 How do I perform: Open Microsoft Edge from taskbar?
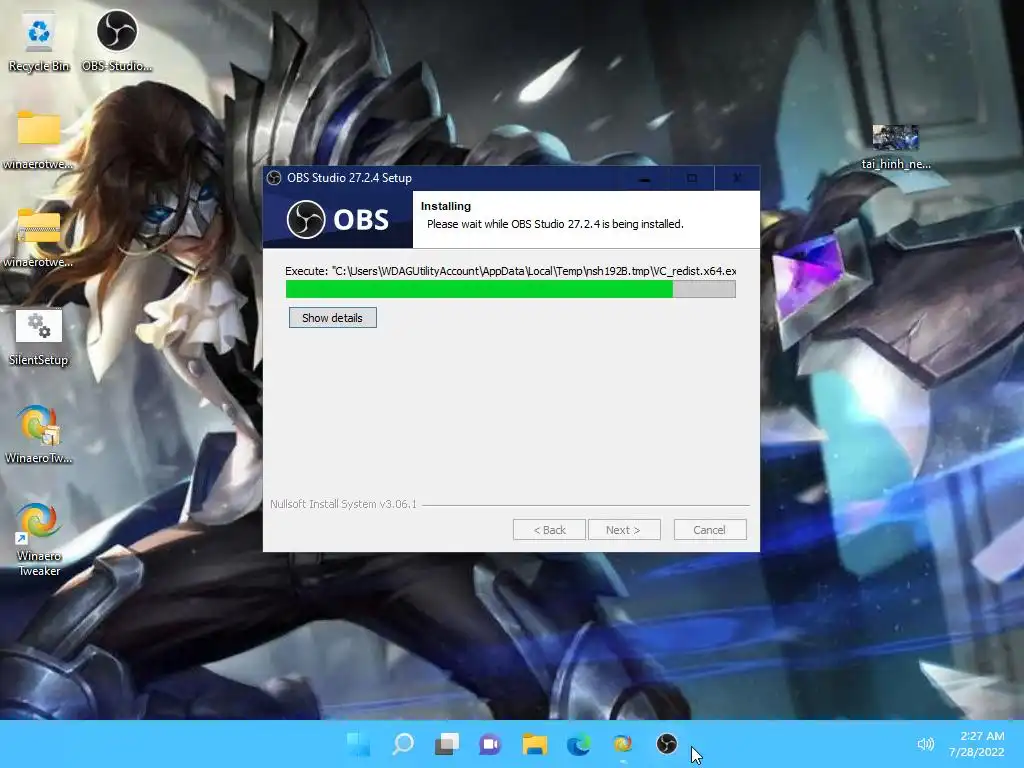(579, 744)
